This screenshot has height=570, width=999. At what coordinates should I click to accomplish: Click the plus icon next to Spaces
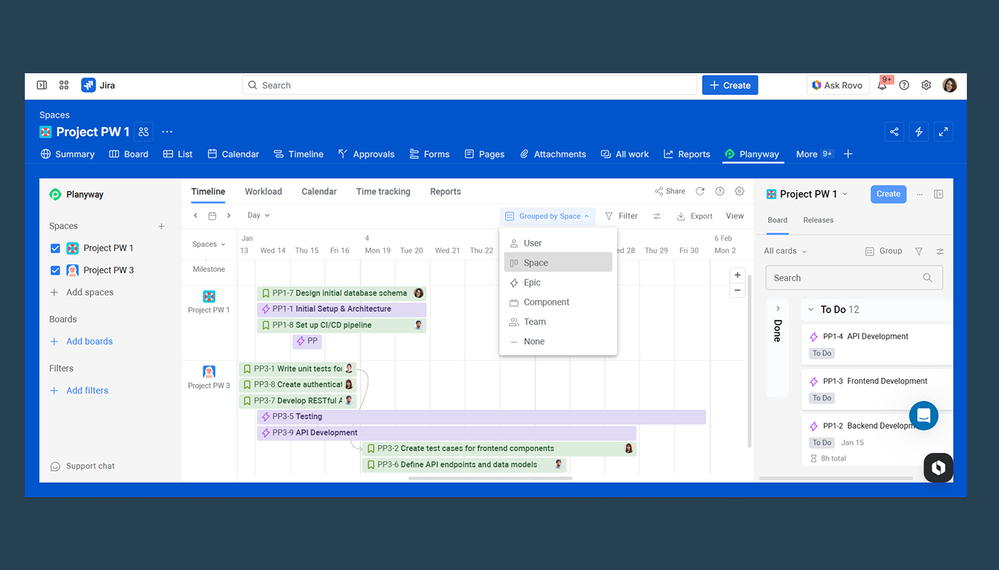click(x=161, y=226)
